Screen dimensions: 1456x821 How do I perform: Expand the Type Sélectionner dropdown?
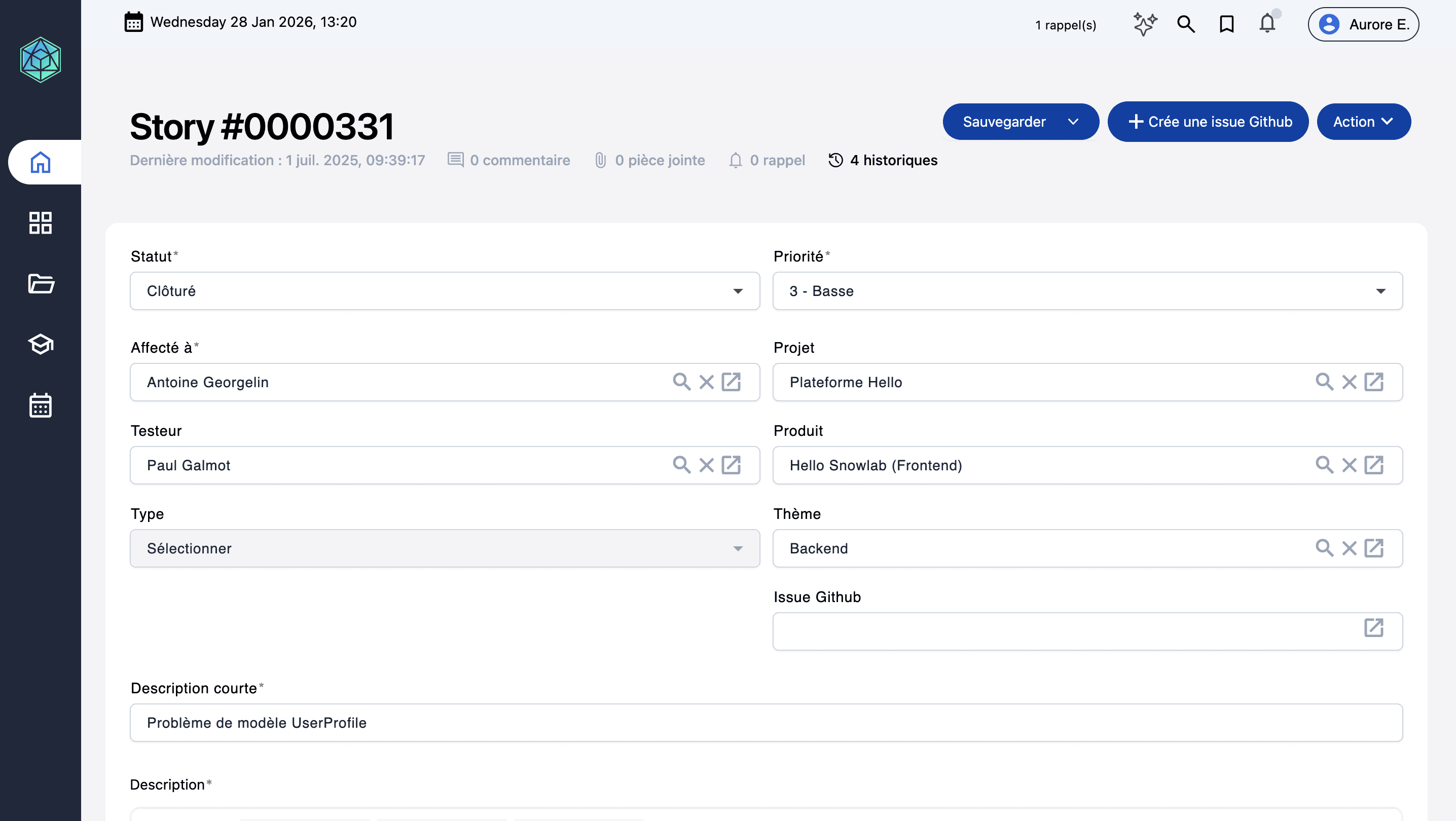coord(444,548)
